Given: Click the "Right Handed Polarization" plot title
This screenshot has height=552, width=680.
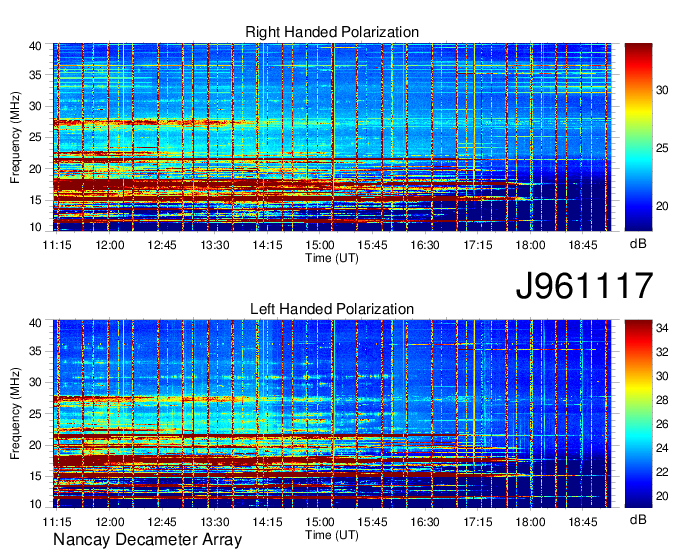Looking at the screenshot, I should coord(332,32).
